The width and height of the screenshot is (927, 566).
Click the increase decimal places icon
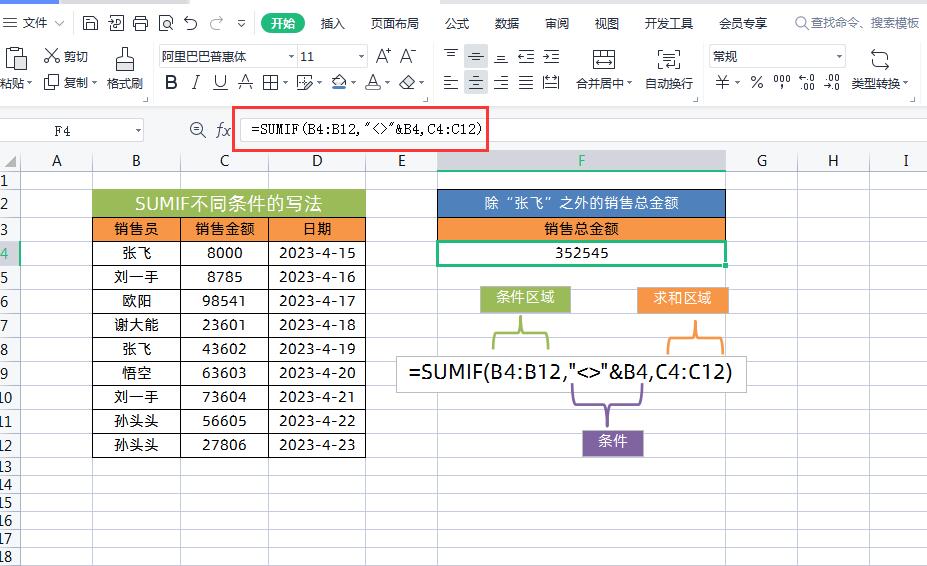pyautogui.click(x=806, y=82)
